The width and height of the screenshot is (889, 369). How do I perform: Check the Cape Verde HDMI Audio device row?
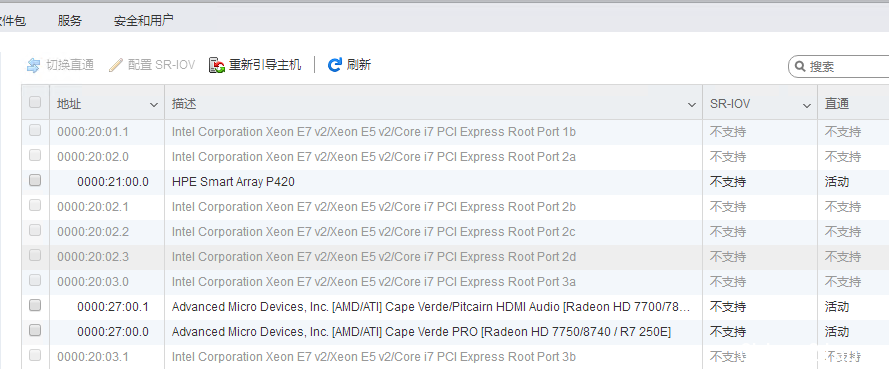(x=35, y=305)
